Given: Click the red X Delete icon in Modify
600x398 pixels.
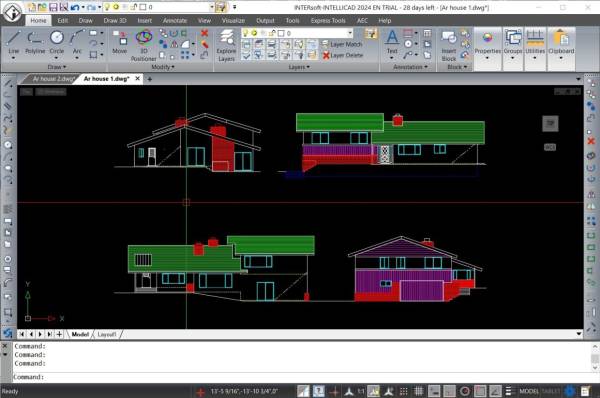Looking at the screenshot, I should pyautogui.click(x=204, y=33).
